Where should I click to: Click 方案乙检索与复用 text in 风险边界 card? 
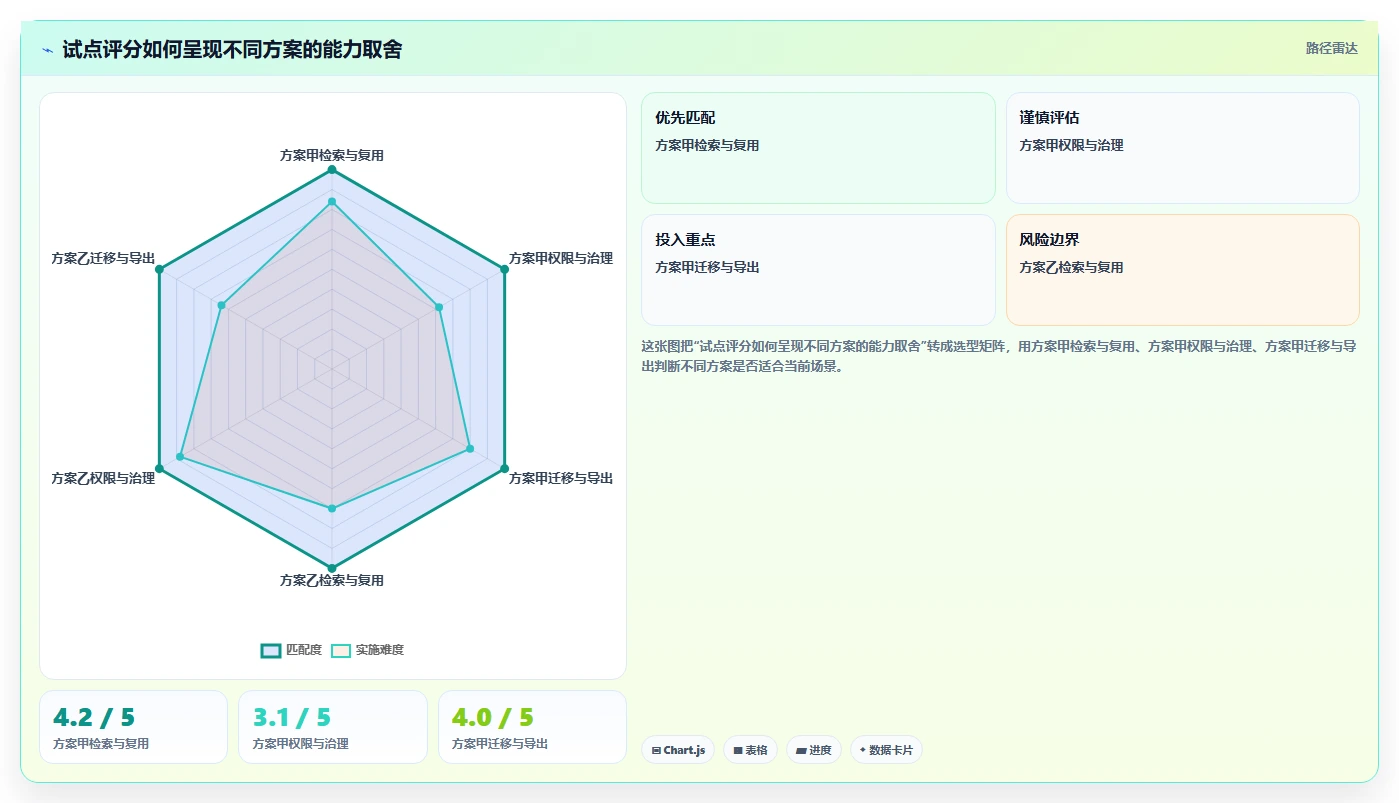[1071, 267]
